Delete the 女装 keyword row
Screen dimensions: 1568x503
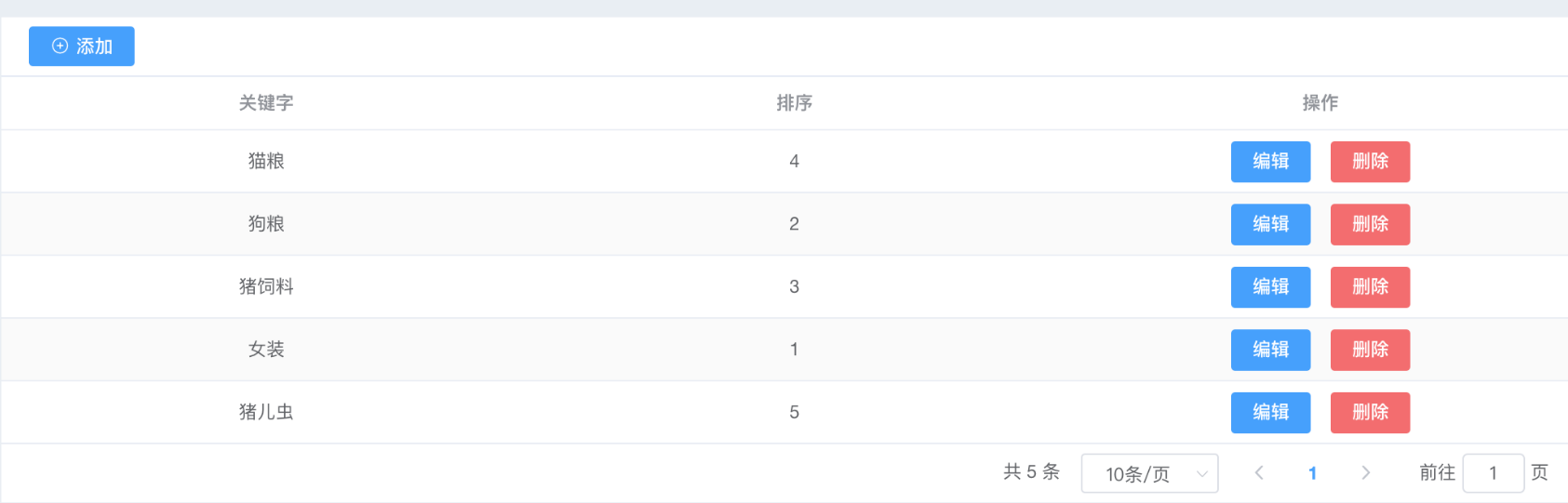tap(1370, 350)
